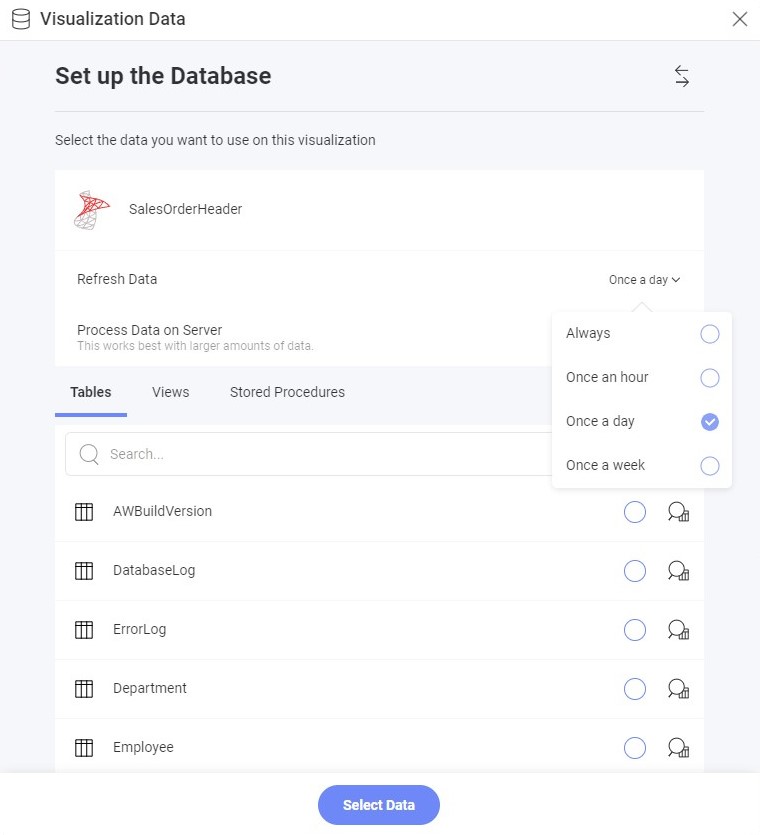
Task: Select the Always refresh option
Action: tap(709, 334)
